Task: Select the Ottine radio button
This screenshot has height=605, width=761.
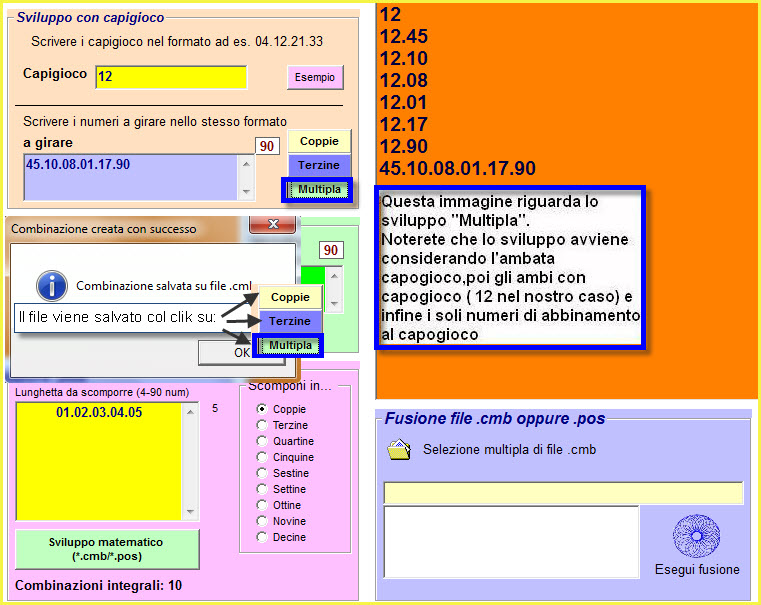Action: (x=262, y=505)
